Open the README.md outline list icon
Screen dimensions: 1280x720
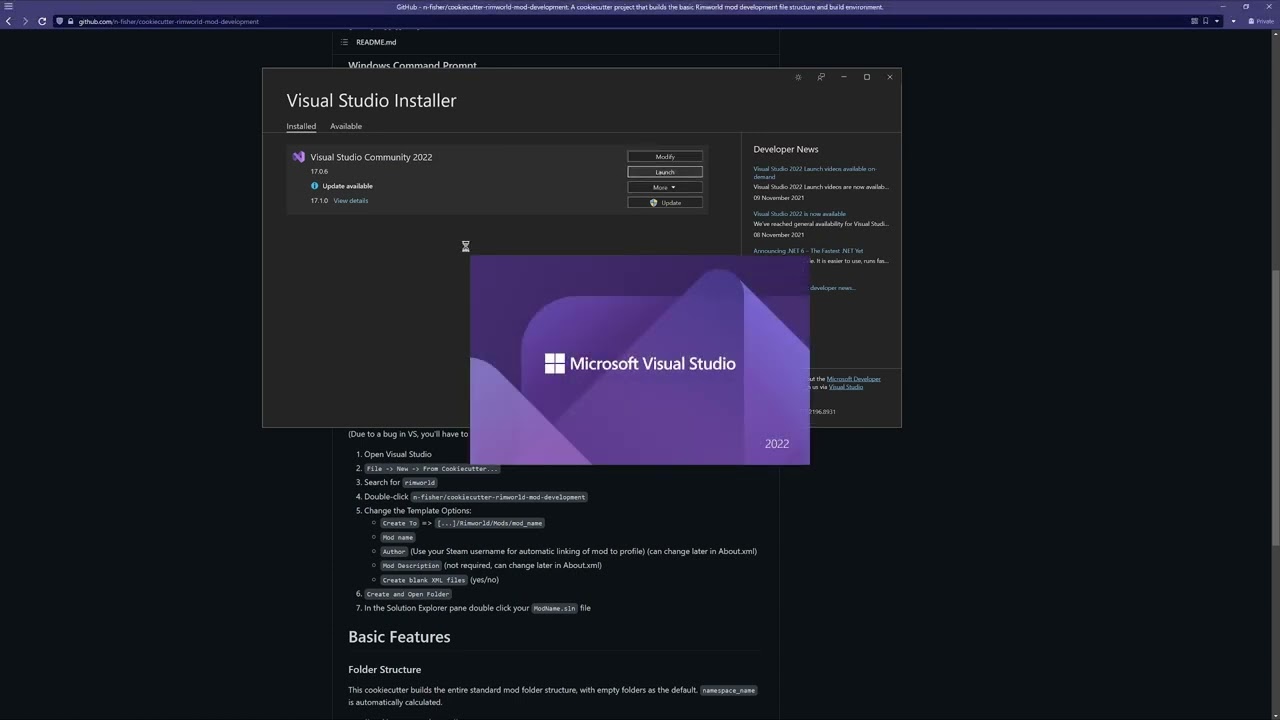(344, 42)
